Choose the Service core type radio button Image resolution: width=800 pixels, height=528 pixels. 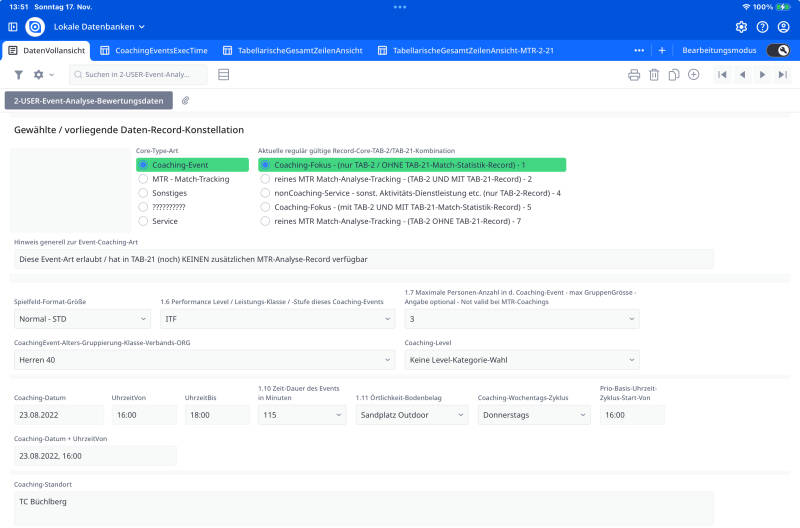point(144,221)
